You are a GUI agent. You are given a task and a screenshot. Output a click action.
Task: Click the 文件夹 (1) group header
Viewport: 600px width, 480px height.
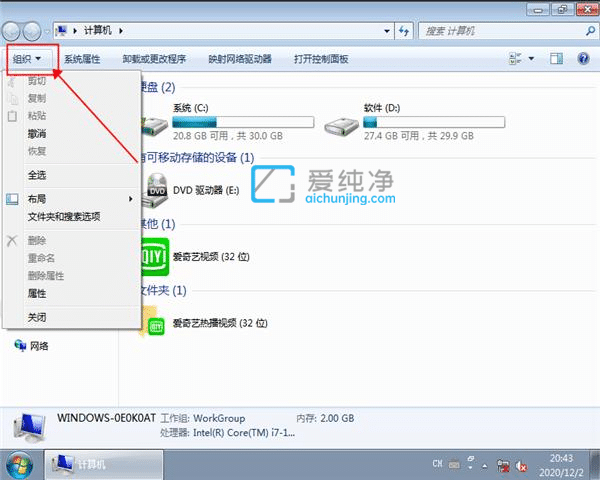pos(163,290)
